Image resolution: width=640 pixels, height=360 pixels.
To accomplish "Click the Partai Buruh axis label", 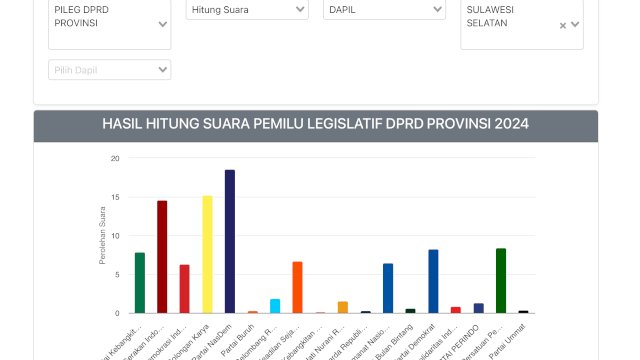I will 238,340.
